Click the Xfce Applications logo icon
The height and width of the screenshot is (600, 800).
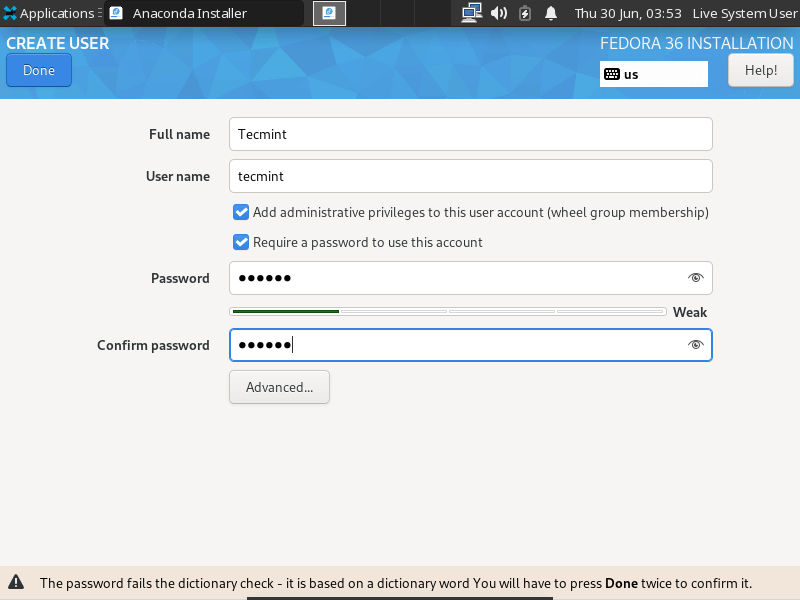coord(10,13)
